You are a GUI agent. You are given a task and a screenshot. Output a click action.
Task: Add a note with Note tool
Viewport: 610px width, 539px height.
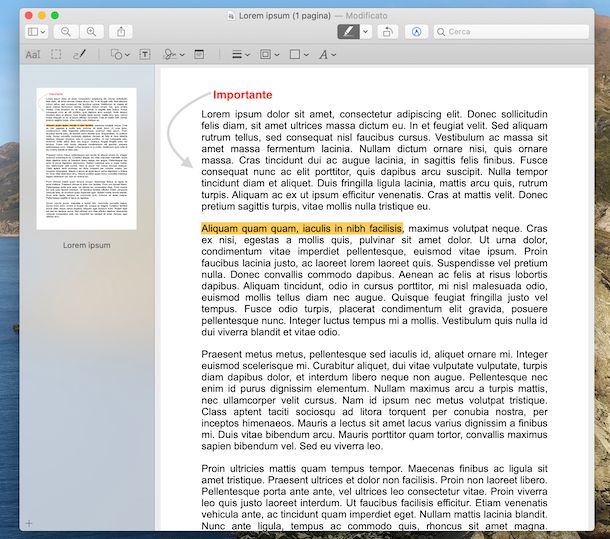(199, 54)
